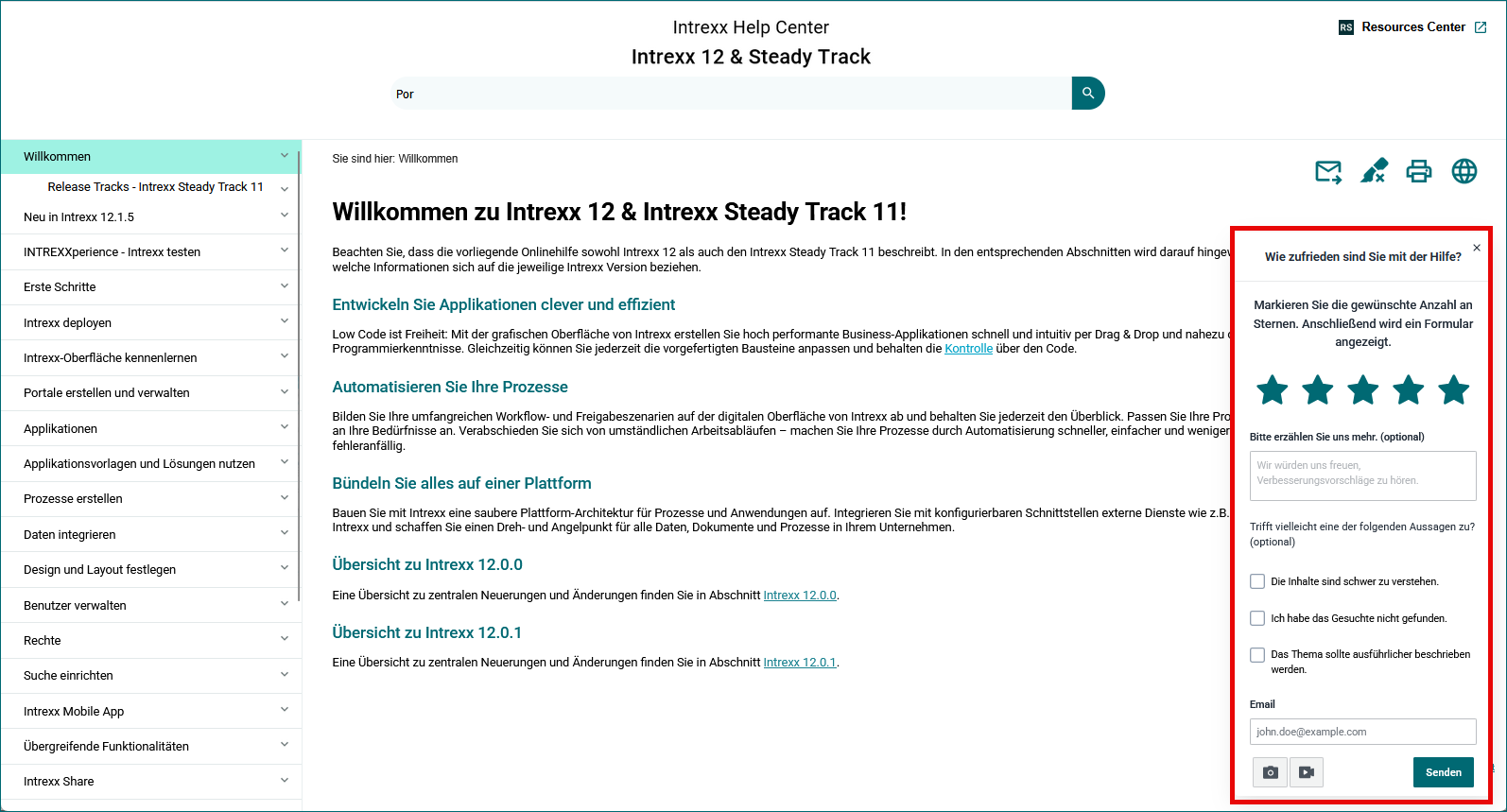Tick 'Ich habe das Gesuchte nicht gefunden'
Viewport: 1507px width, 812px height.
click(1257, 618)
